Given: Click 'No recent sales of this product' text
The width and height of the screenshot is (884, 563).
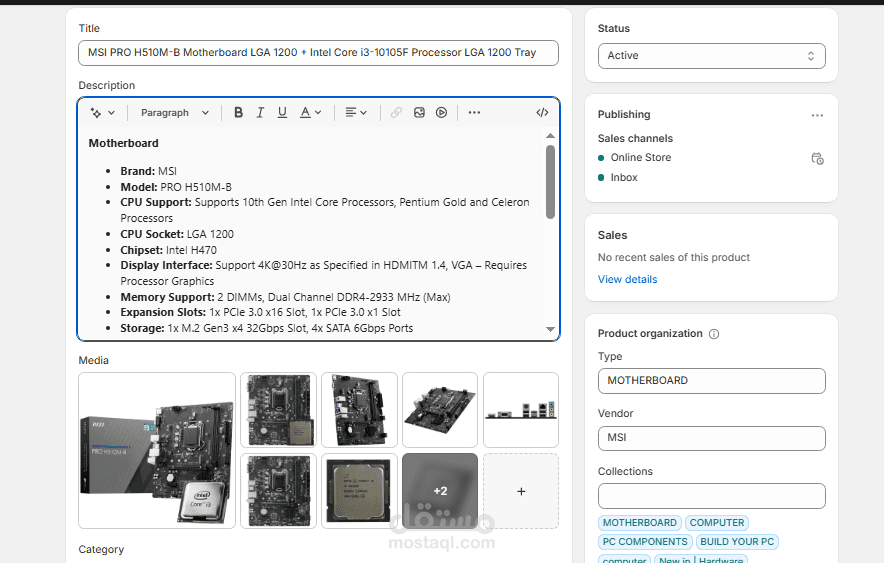Looking at the screenshot, I should click(674, 258).
